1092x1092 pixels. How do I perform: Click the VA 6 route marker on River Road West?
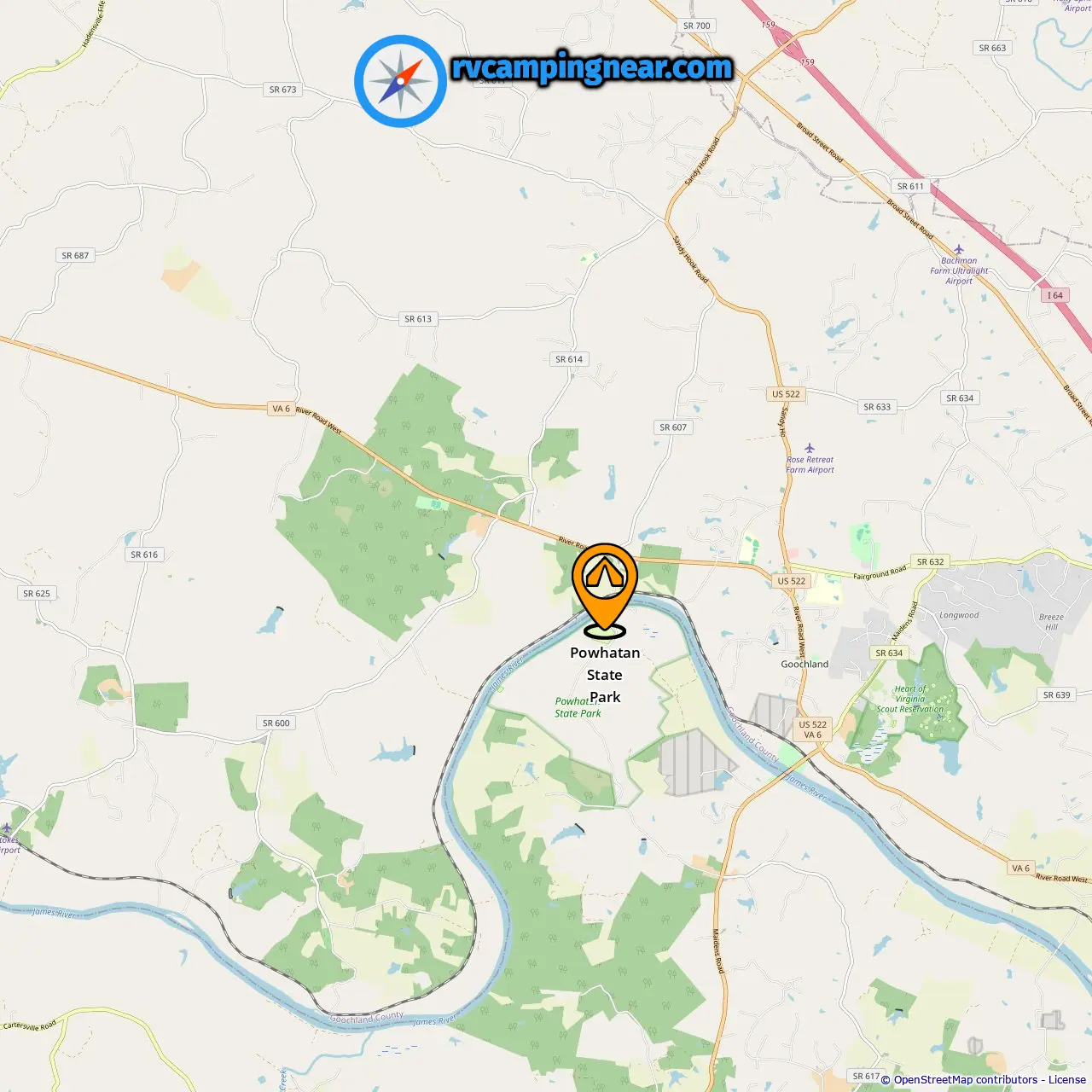(x=281, y=409)
